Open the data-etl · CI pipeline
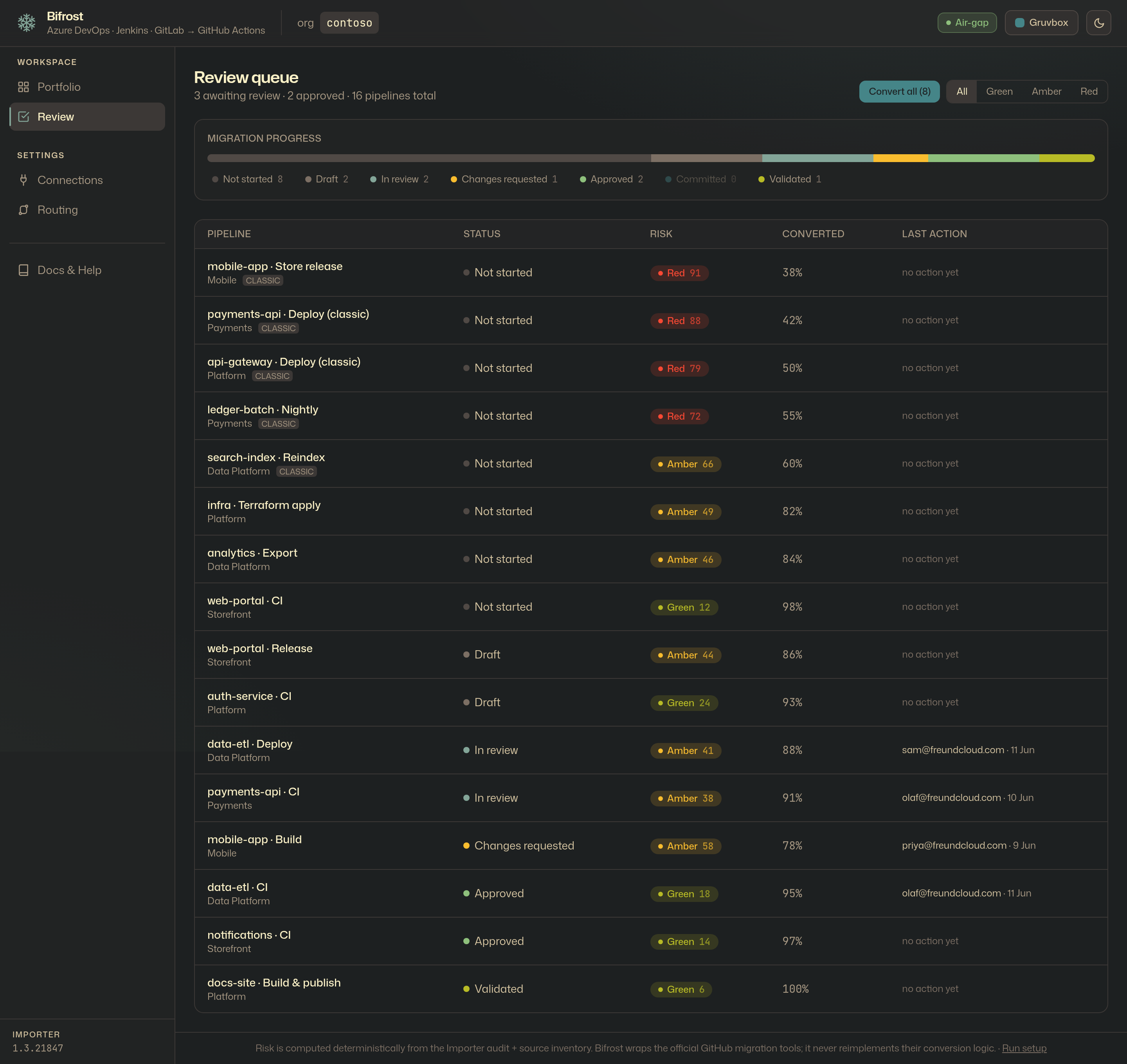 point(651,893)
